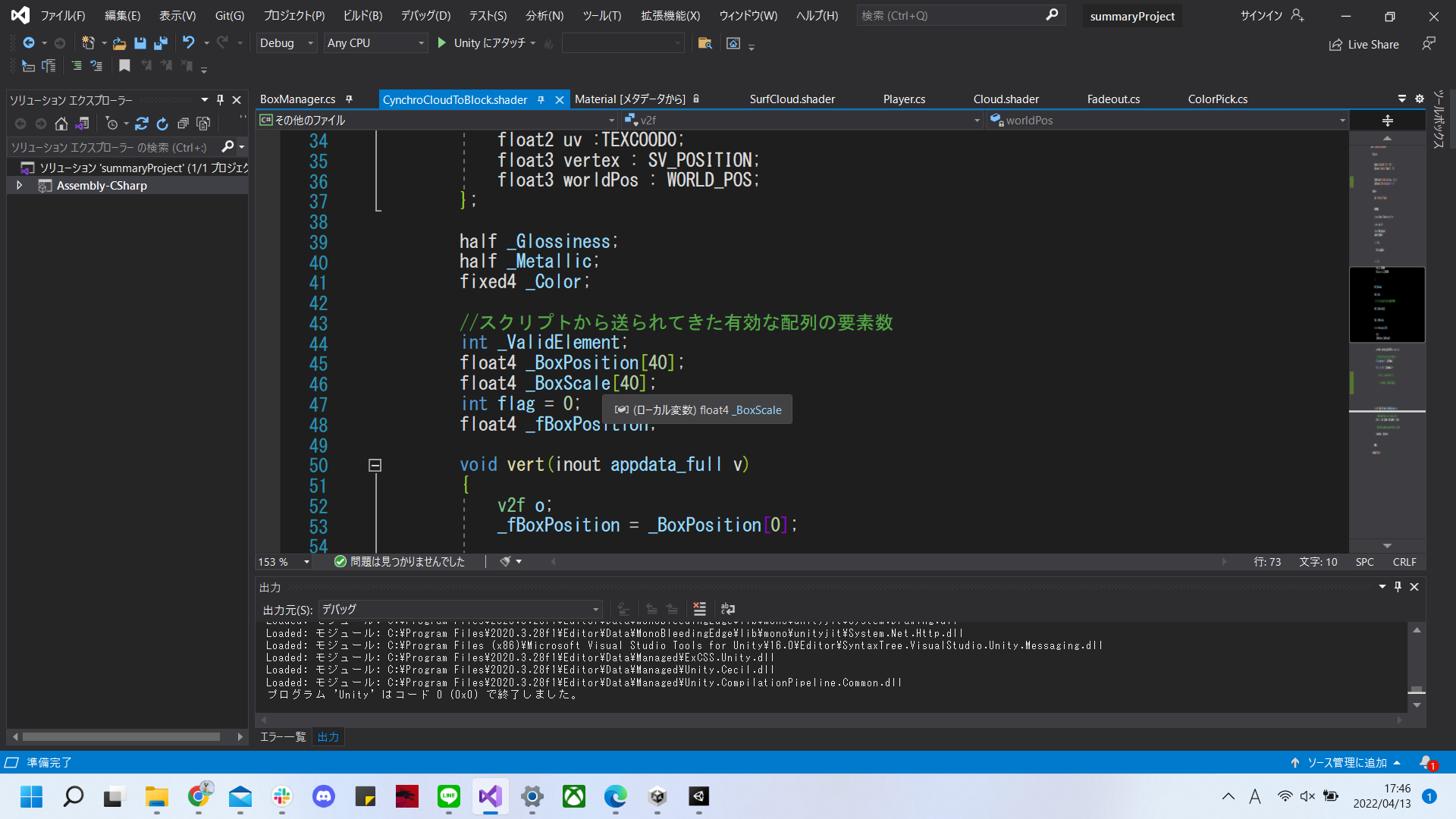
Task: Open the Unity attach dropdown arrow
Action: (x=533, y=43)
